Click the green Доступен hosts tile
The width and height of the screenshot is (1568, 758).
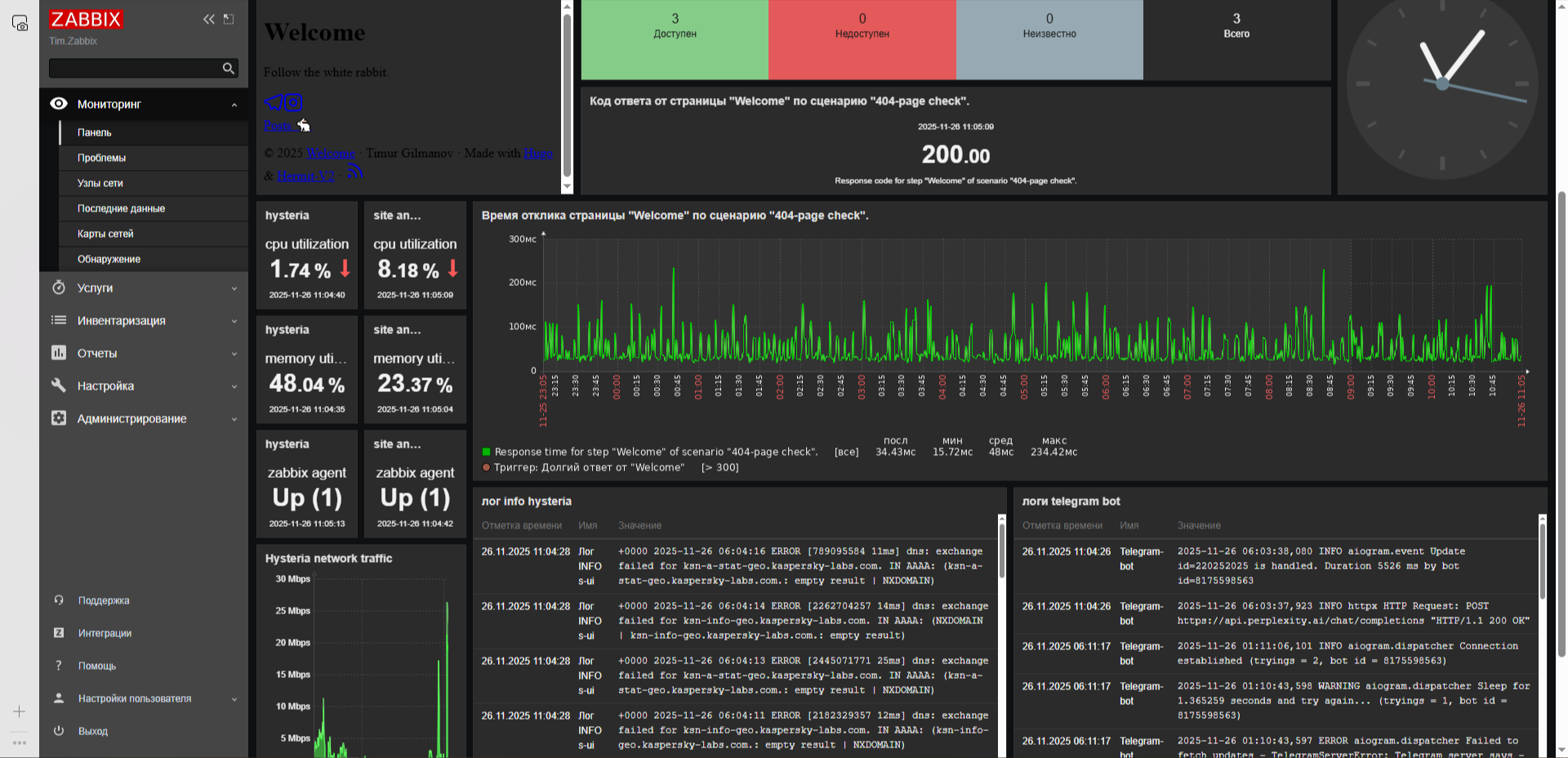(x=675, y=39)
